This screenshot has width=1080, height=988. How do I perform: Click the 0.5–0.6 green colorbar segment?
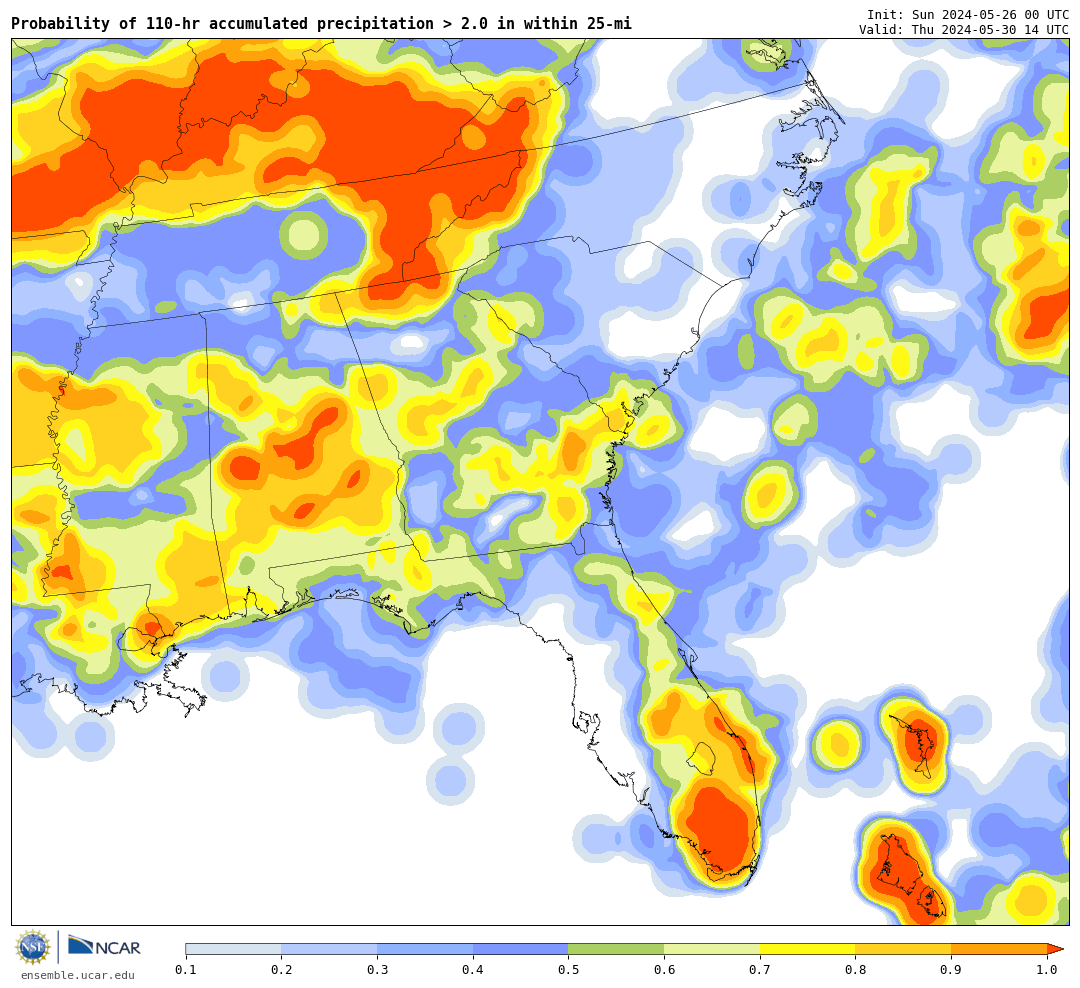tap(616, 949)
